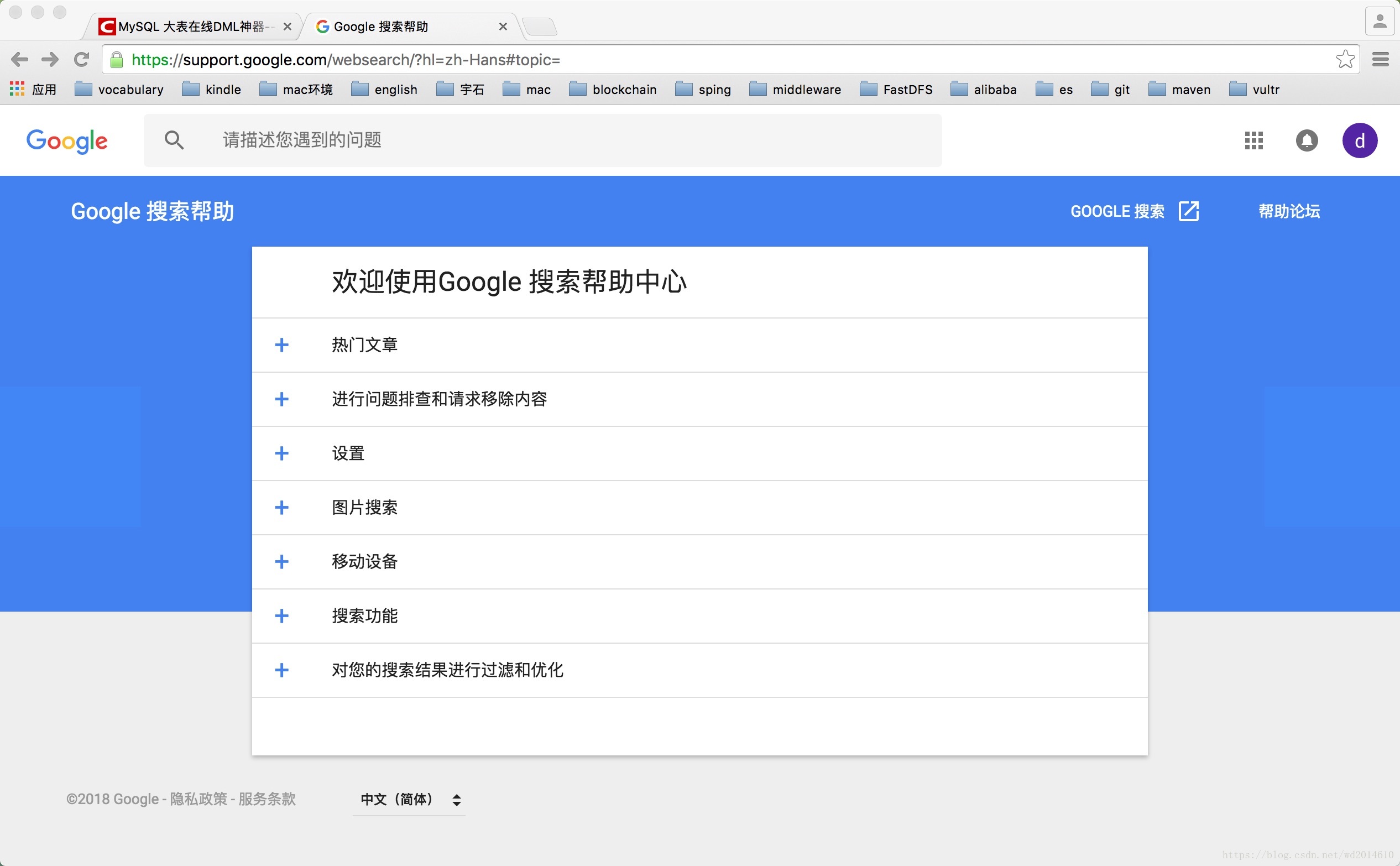
Task: Expand 图片搜索 with its plus icon
Action: tap(282, 508)
